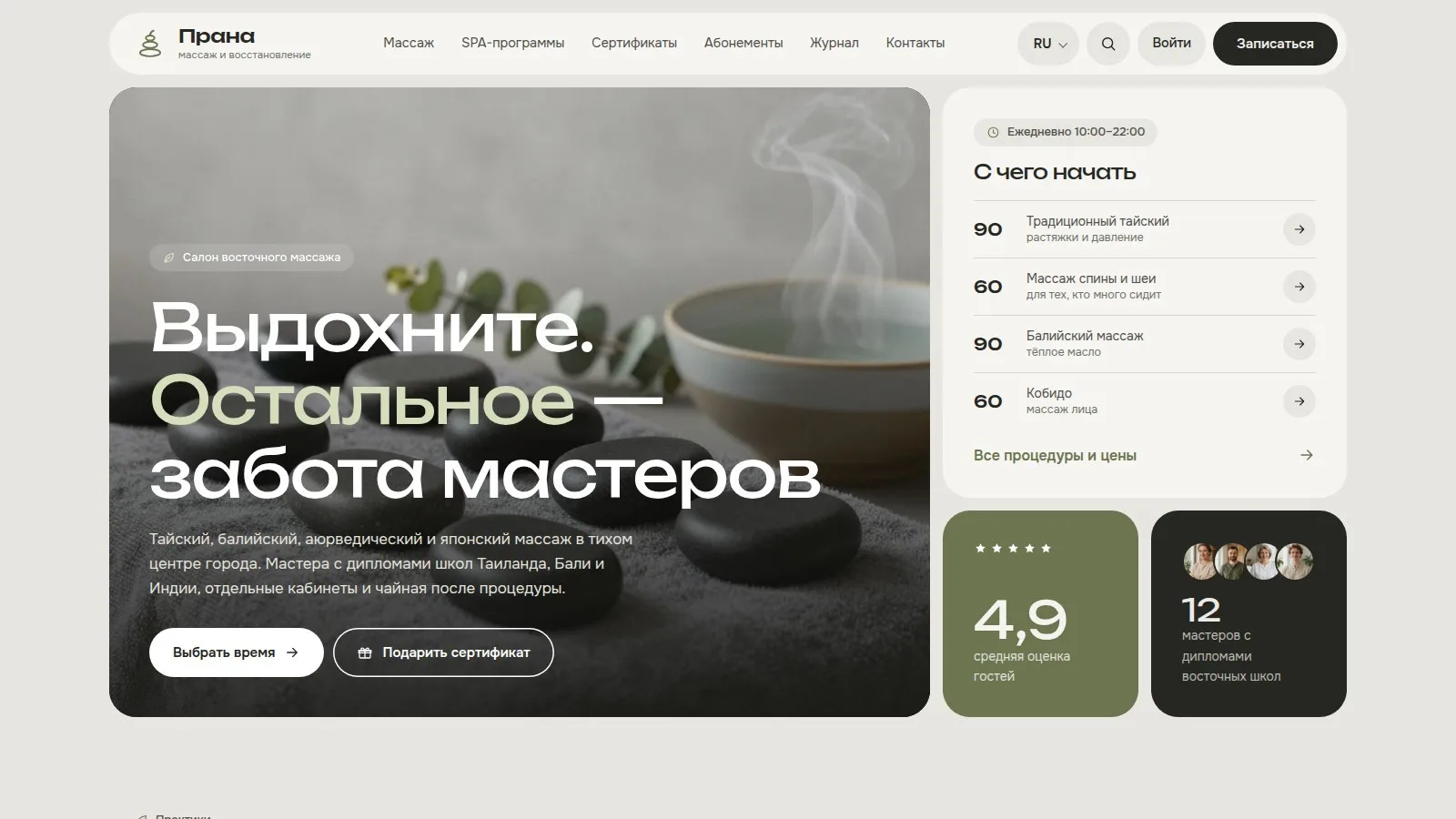
Task: Open the Журнал navigation link
Action: tap(834, 43)
